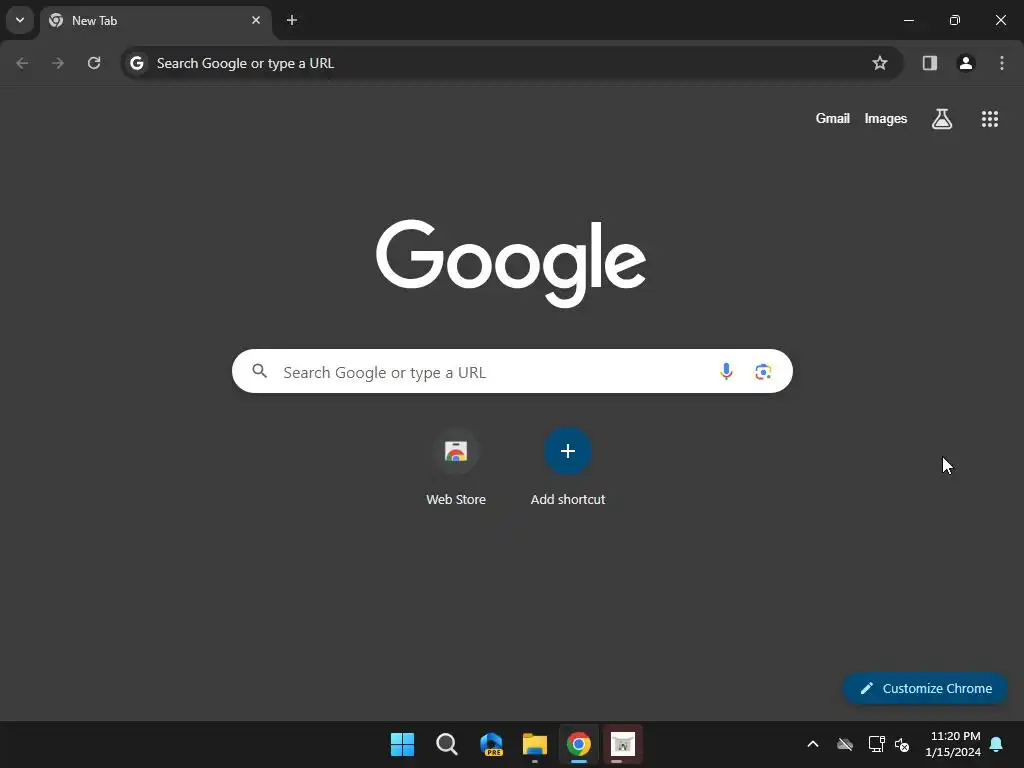Open the Google apps grid
This screenshot has height=768, width=1024.
990,118
